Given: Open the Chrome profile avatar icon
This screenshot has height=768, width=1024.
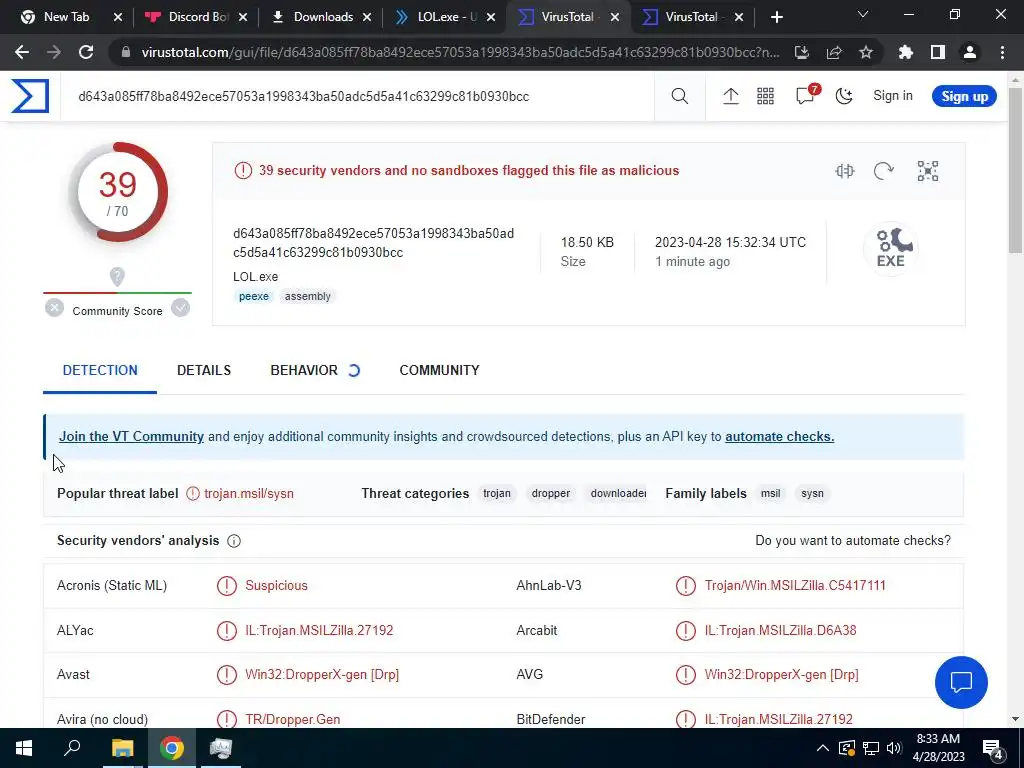Looking at the screenshot, I should 970,52.
